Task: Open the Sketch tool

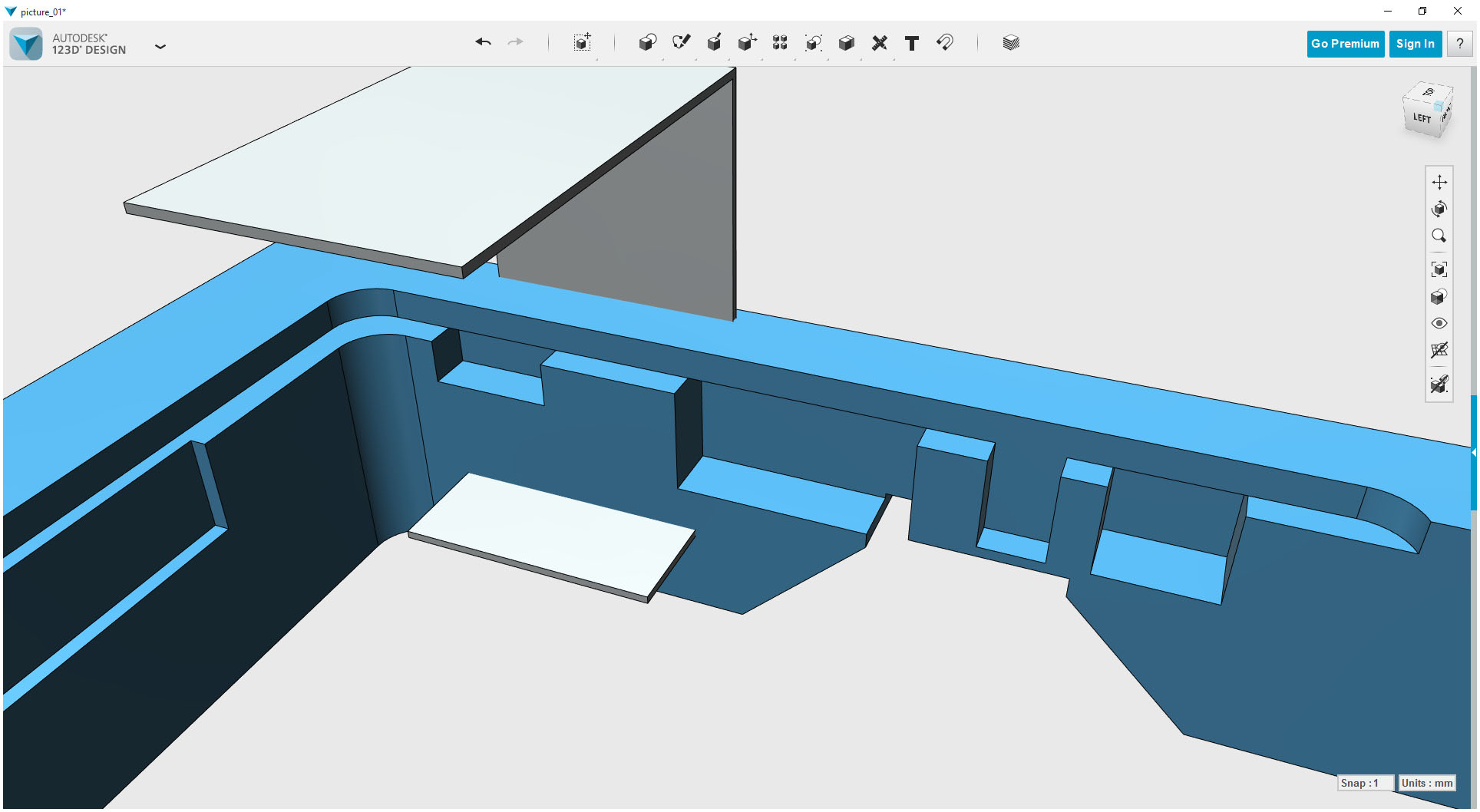Action: point(681,43)
